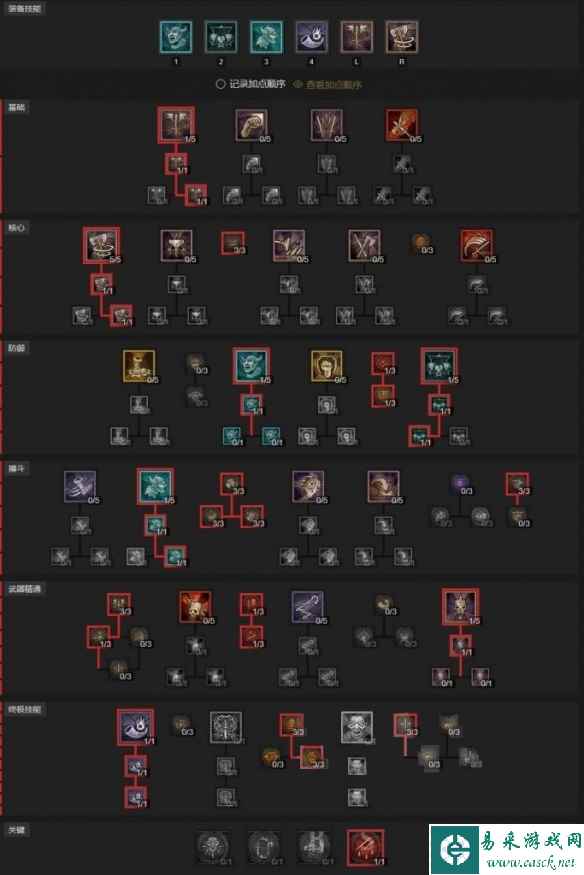The height and width of the screenshot is (875, 584).
Task: Click the red skull 0/5 skill in 武器精通 row
Action: (x=195, y=607)
